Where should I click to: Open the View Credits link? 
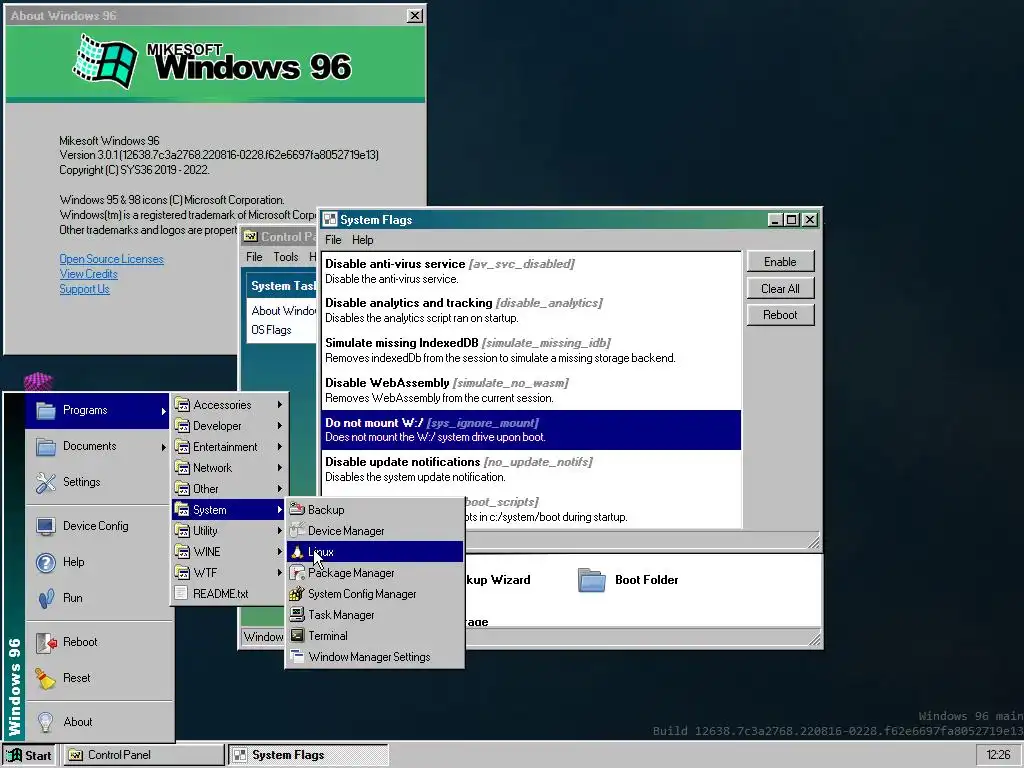[88, 274]
